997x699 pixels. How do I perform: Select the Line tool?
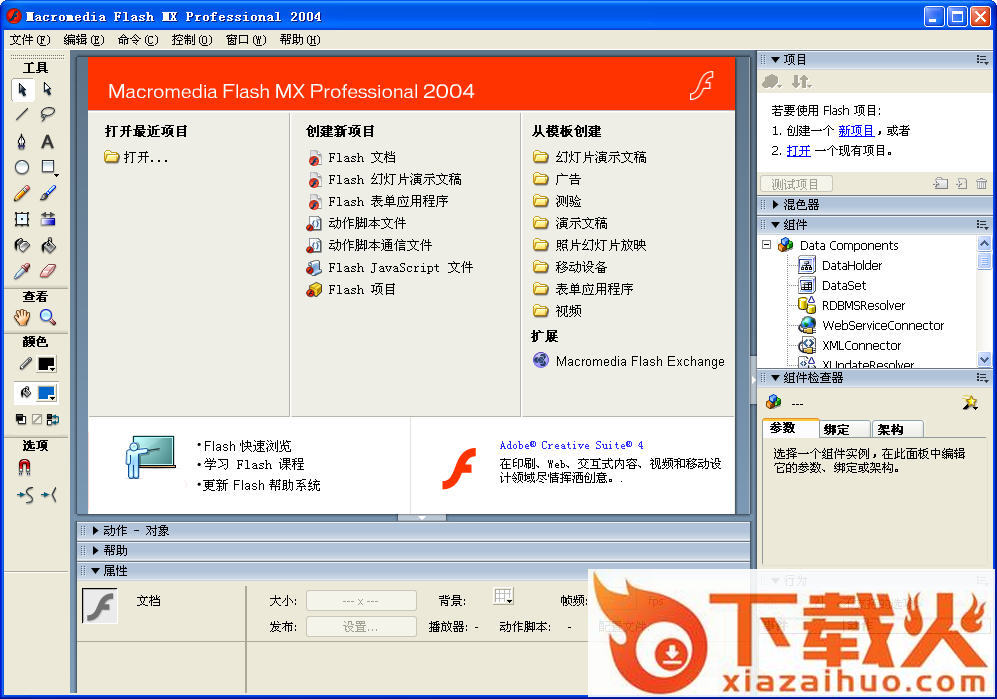[x=22, y=114]
